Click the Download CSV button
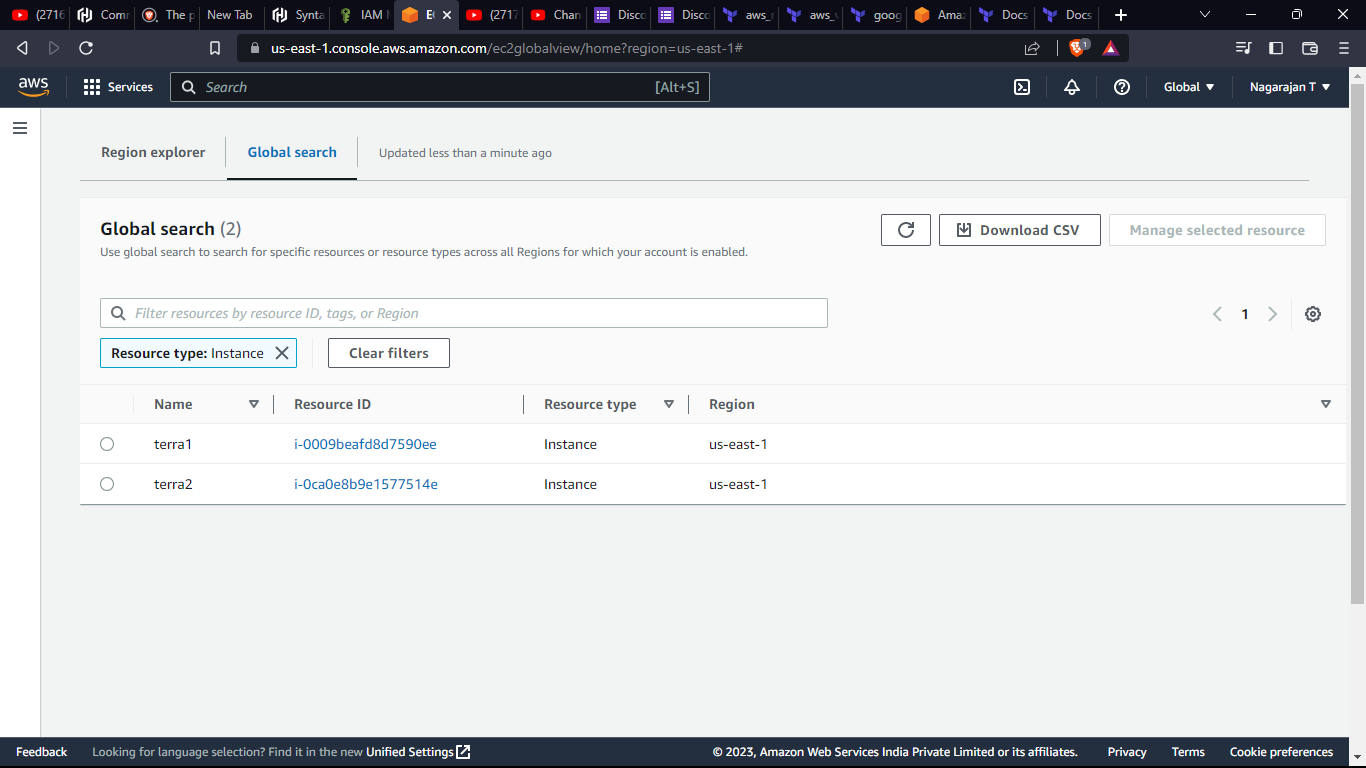 tap(1019, 230)
